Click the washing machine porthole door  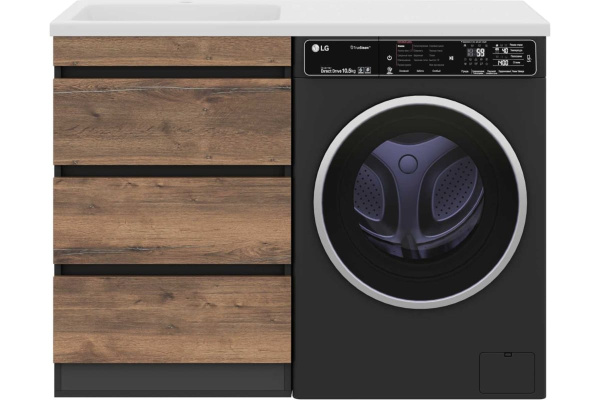[x=420, y=200]
